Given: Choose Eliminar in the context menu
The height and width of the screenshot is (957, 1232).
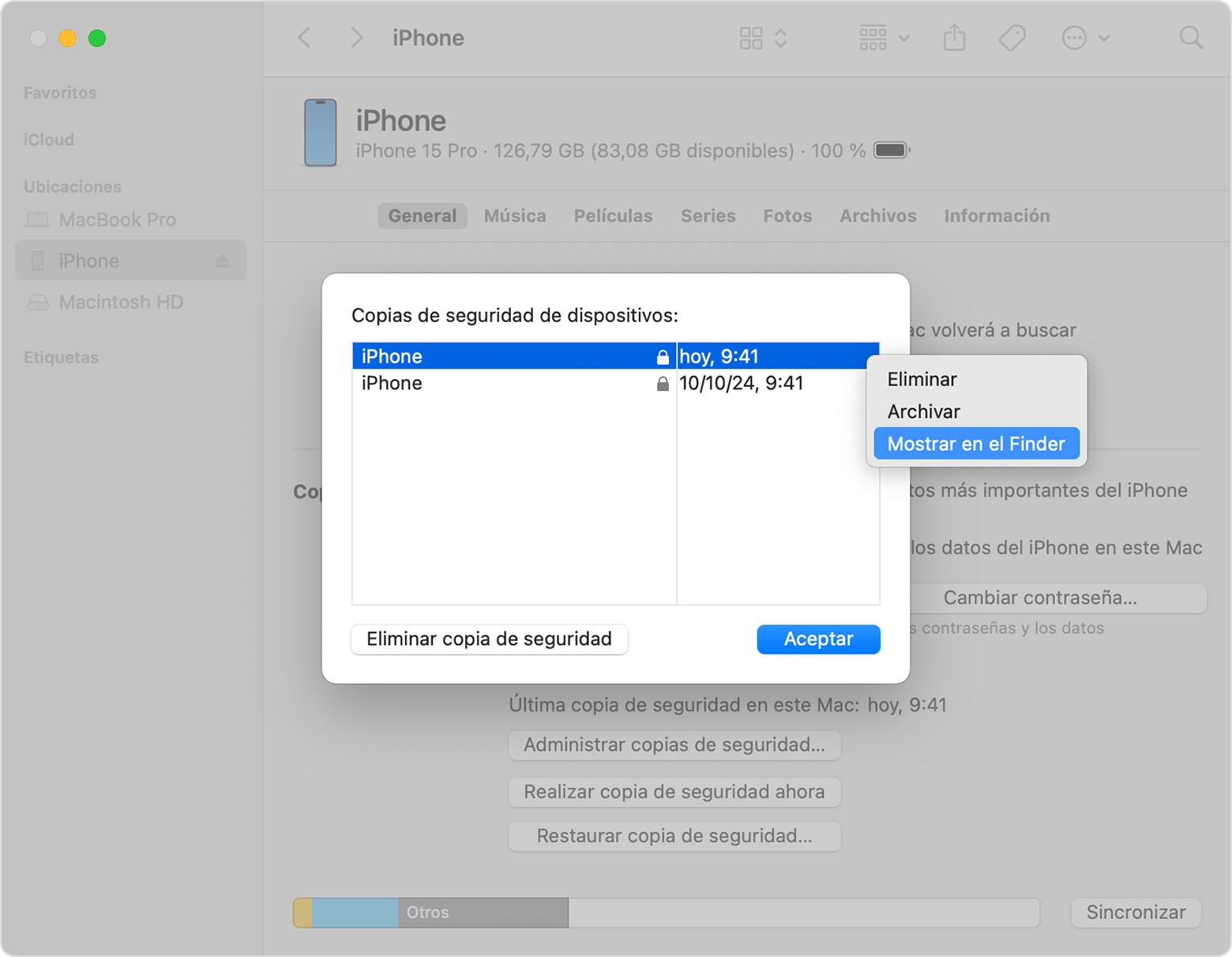Looking at the screenshot, I should [977, 379].
